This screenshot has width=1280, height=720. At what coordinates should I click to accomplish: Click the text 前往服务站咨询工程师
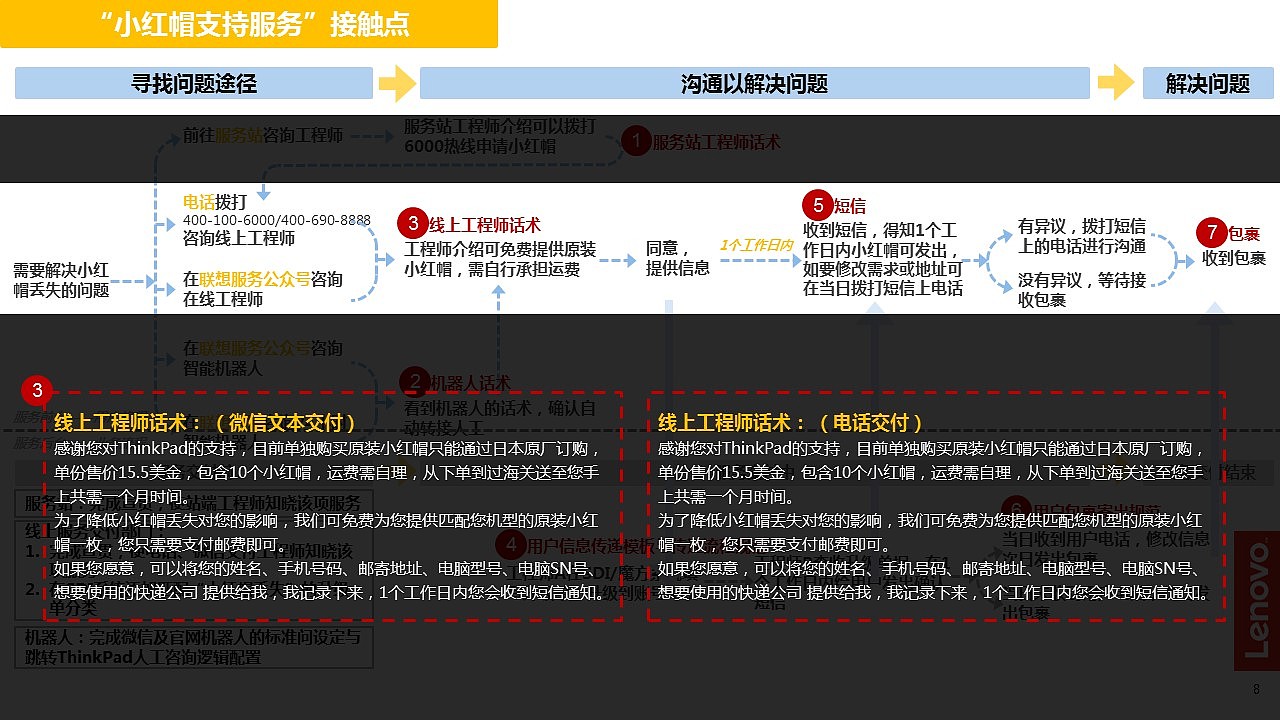point(263,135)
